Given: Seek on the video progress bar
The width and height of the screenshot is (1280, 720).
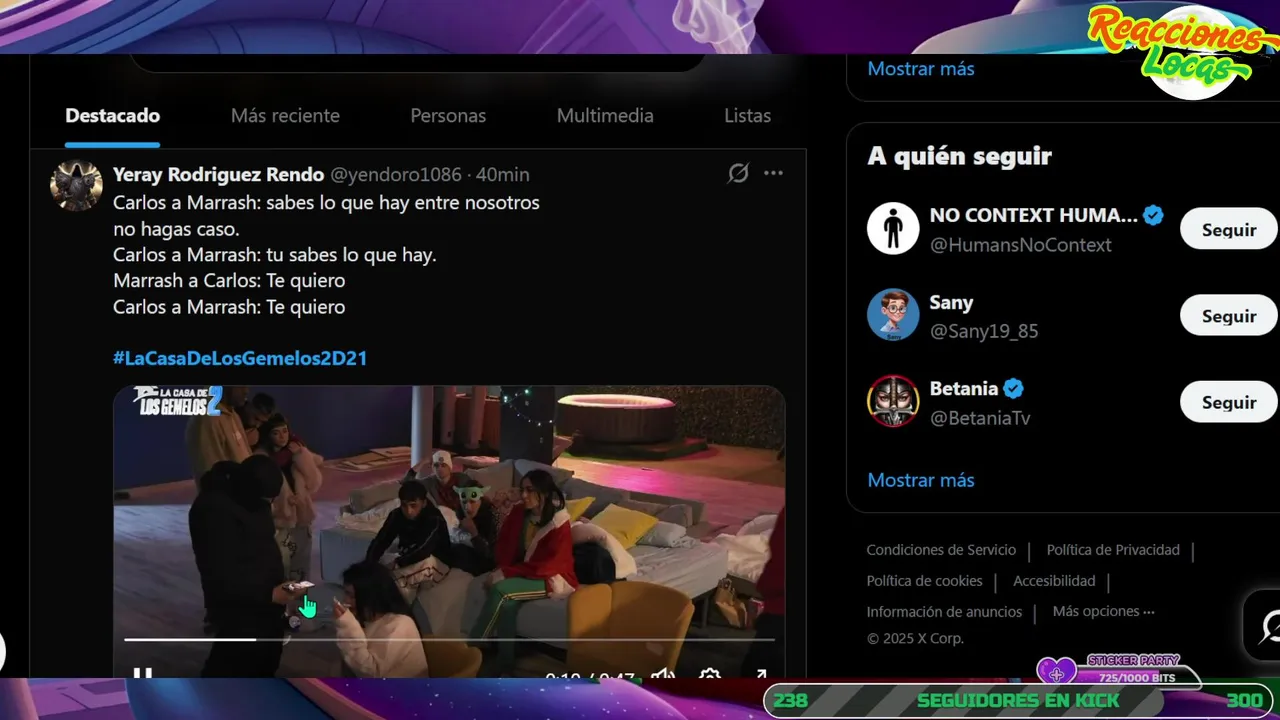Looking at the screenshot, I should pos(449,638).
